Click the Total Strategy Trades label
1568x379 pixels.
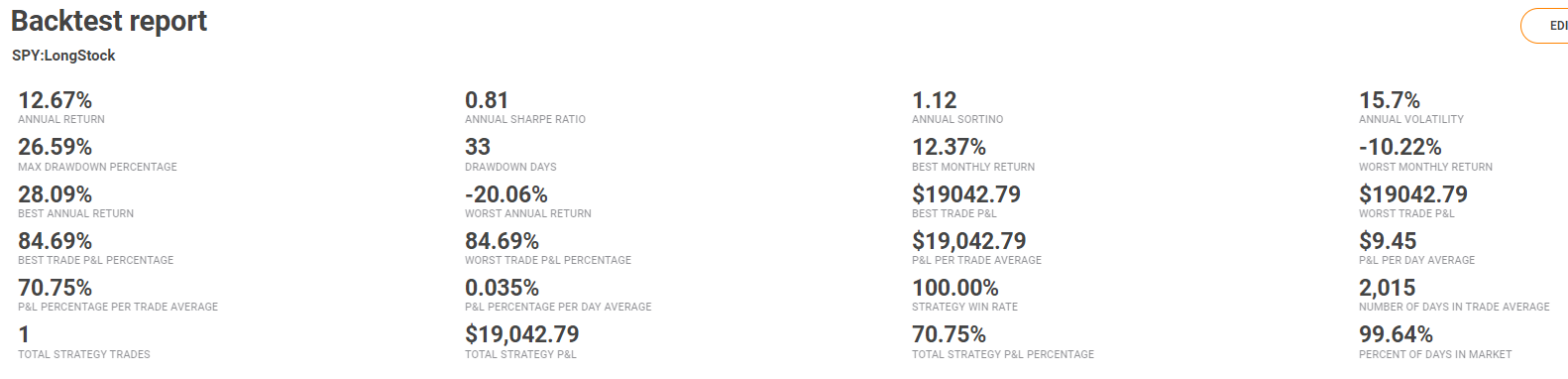coord(84,354)
